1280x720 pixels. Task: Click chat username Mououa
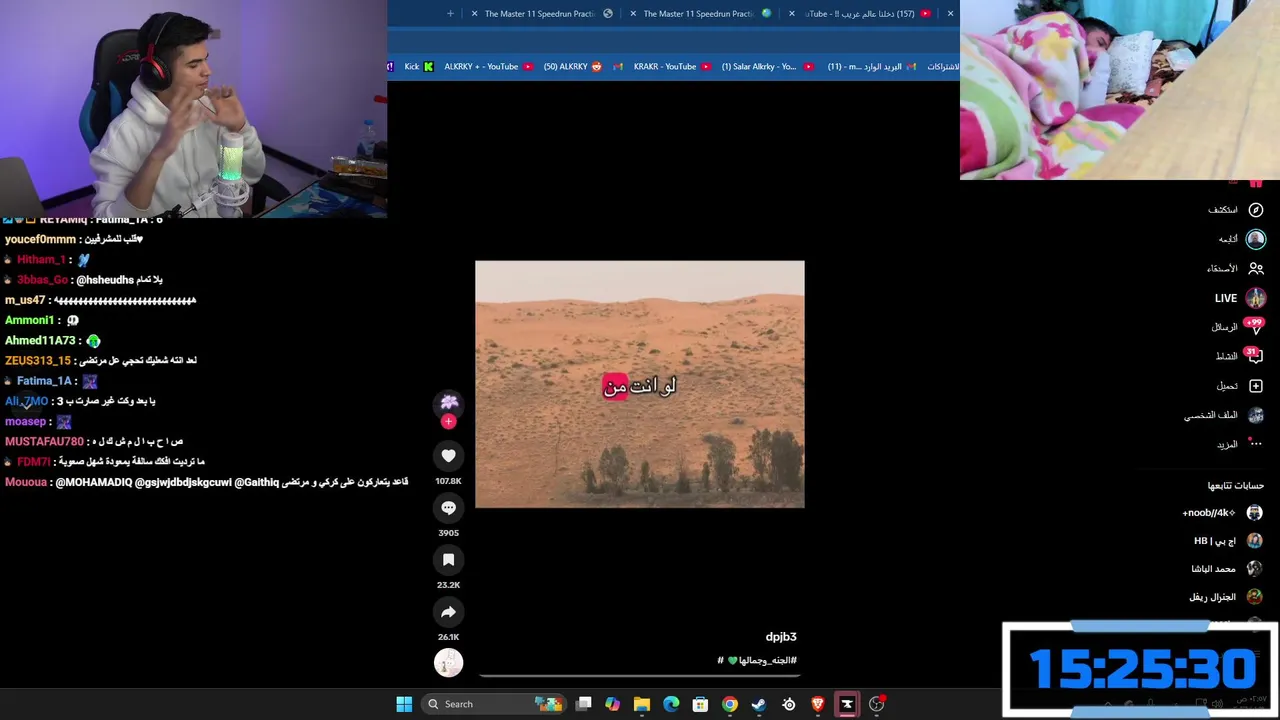tap(26, 482)
